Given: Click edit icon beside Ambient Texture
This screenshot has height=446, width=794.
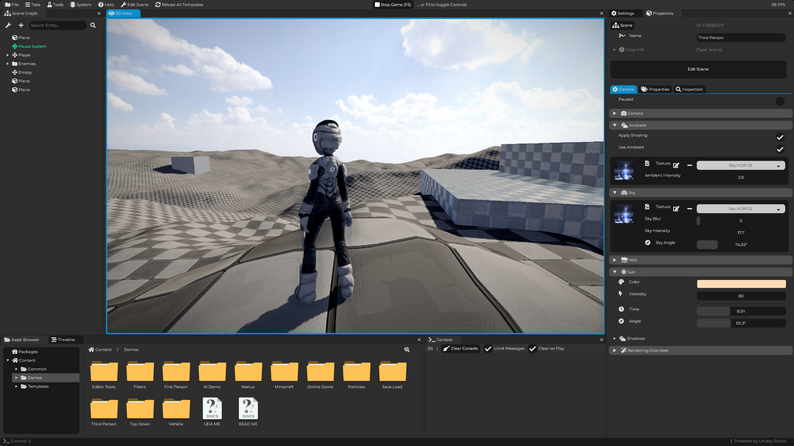Looking at the screenshot, I should coord(676,165).
